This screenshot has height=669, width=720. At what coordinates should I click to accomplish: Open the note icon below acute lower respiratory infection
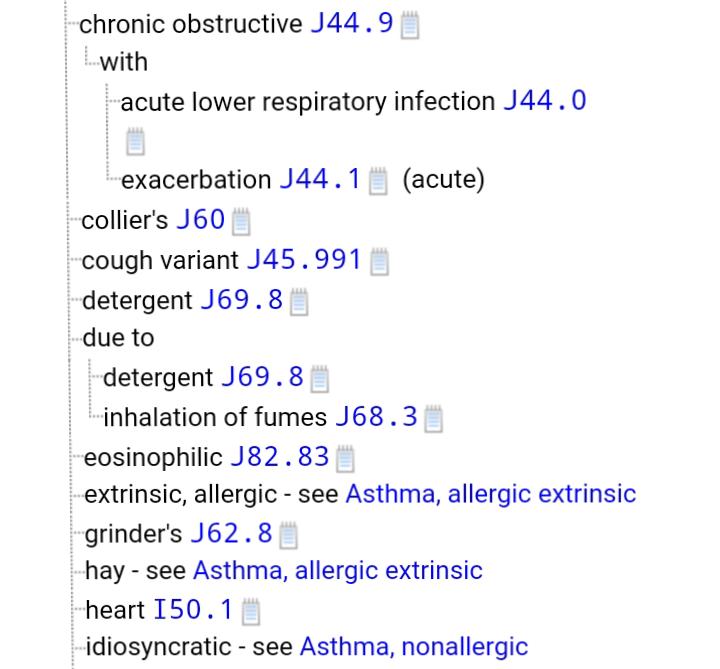click(135, 142)
